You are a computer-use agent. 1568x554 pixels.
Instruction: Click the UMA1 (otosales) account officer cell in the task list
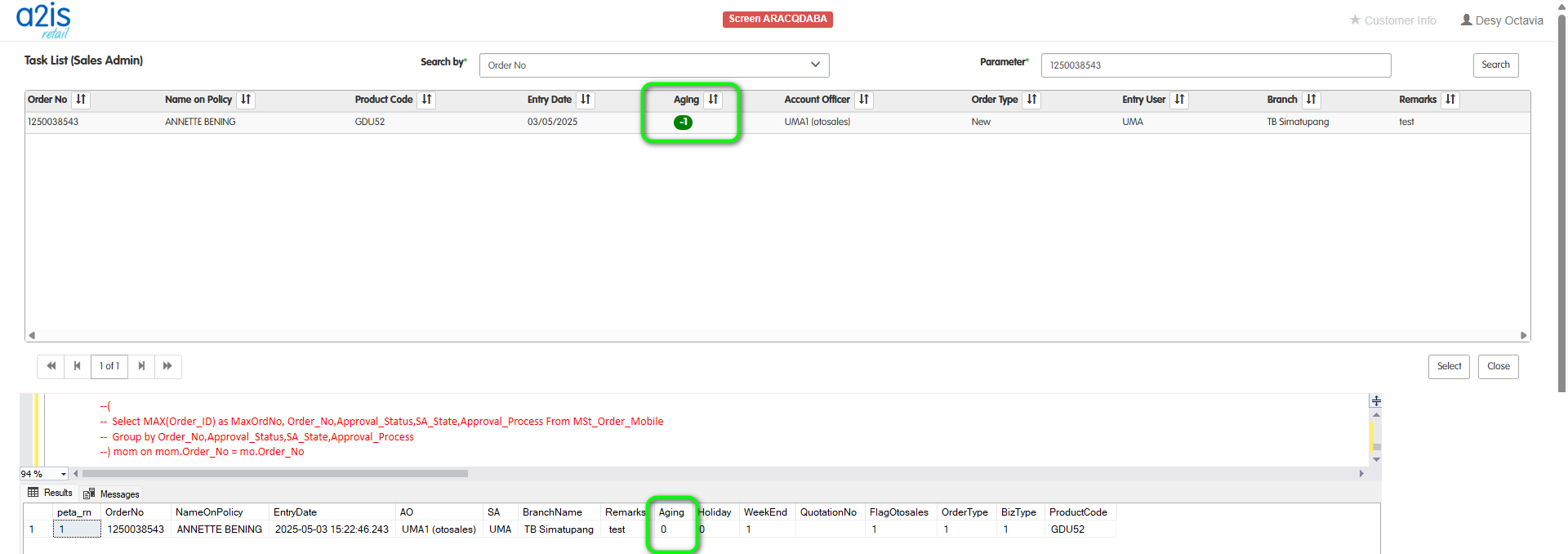[817, 122]
